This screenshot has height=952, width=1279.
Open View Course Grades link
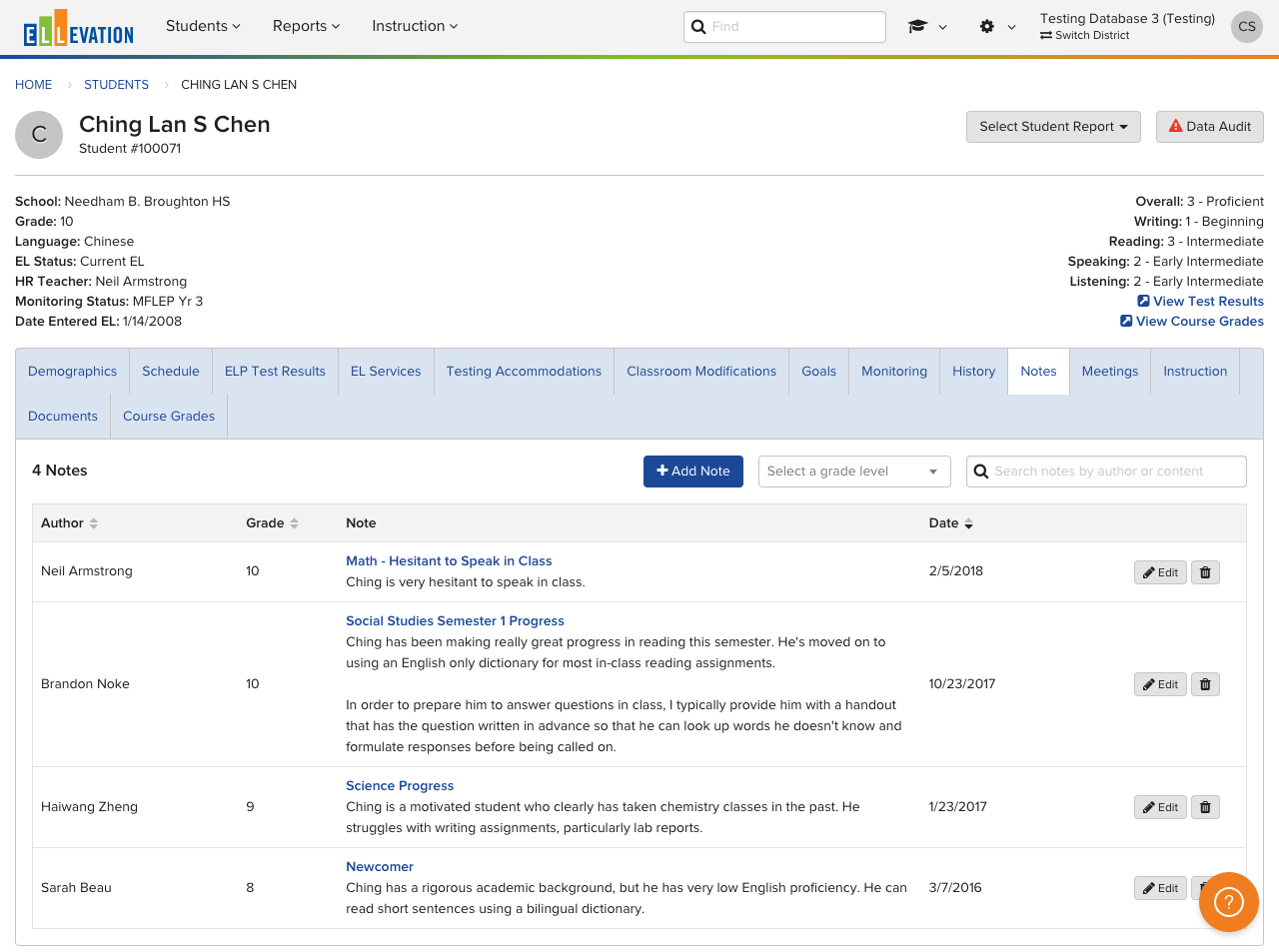point(1192,322)
